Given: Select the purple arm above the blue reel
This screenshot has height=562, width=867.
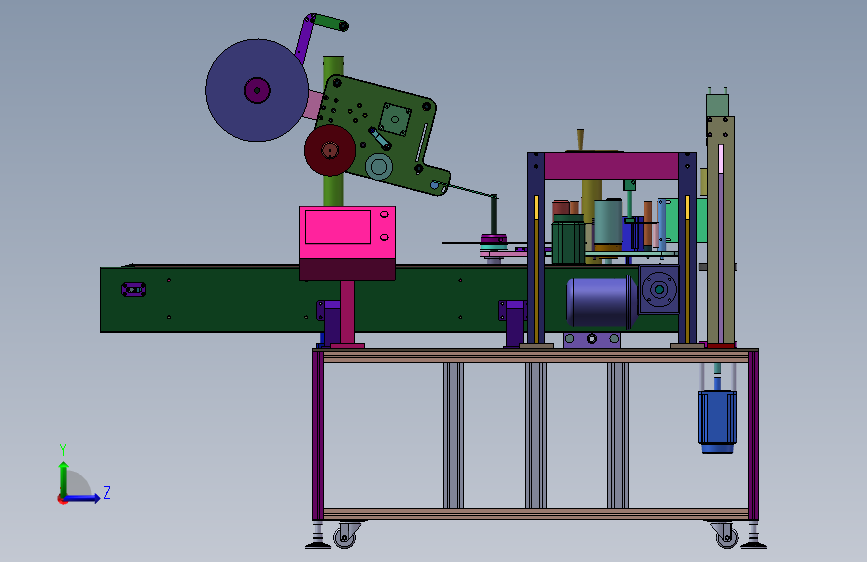Looking at the screenshot, I should (x=304, y=40).
